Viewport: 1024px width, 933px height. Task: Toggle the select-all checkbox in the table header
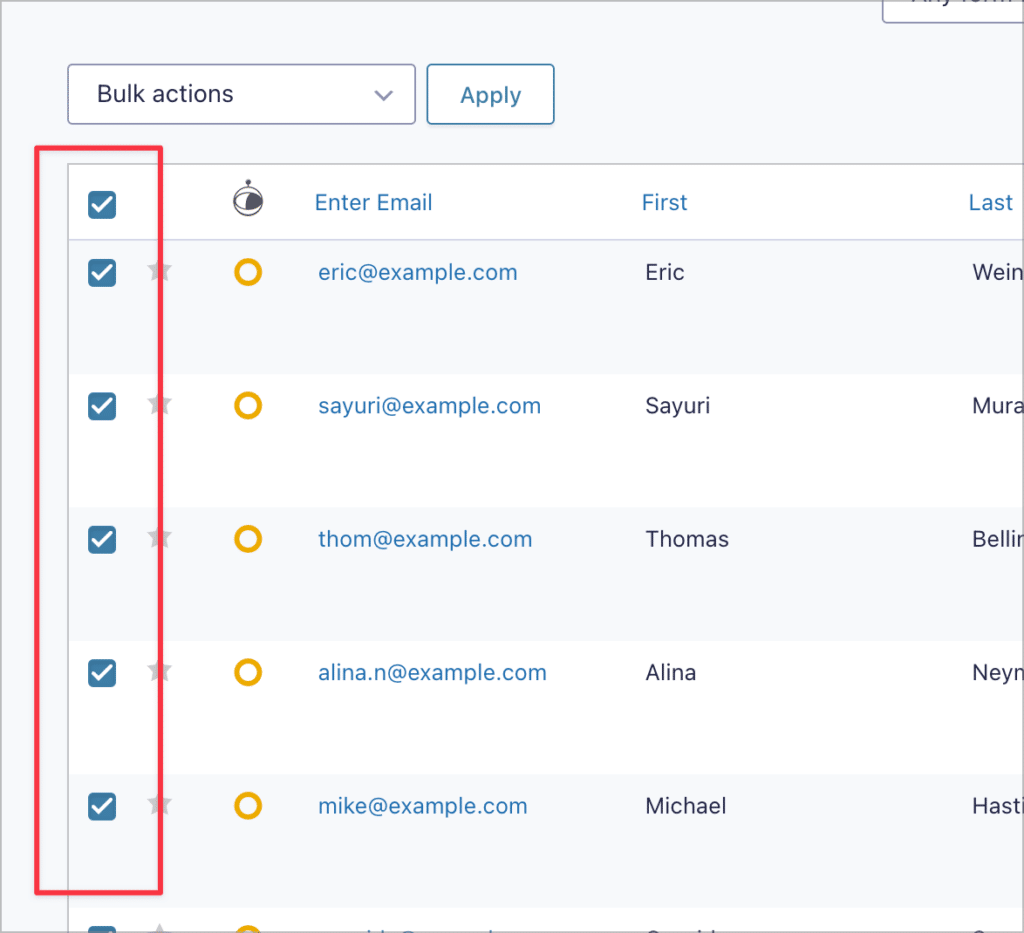[x=102, y=204]
